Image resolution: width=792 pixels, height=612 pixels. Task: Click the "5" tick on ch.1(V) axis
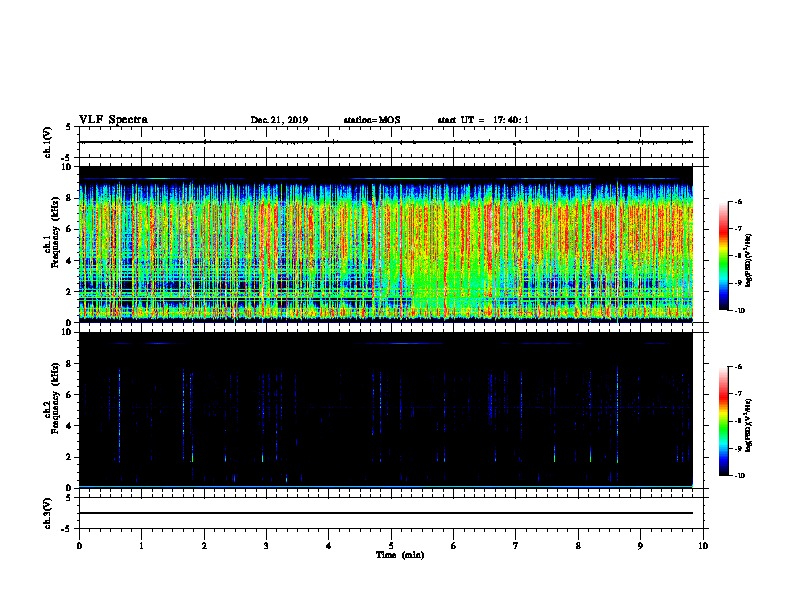click(70, 127)
